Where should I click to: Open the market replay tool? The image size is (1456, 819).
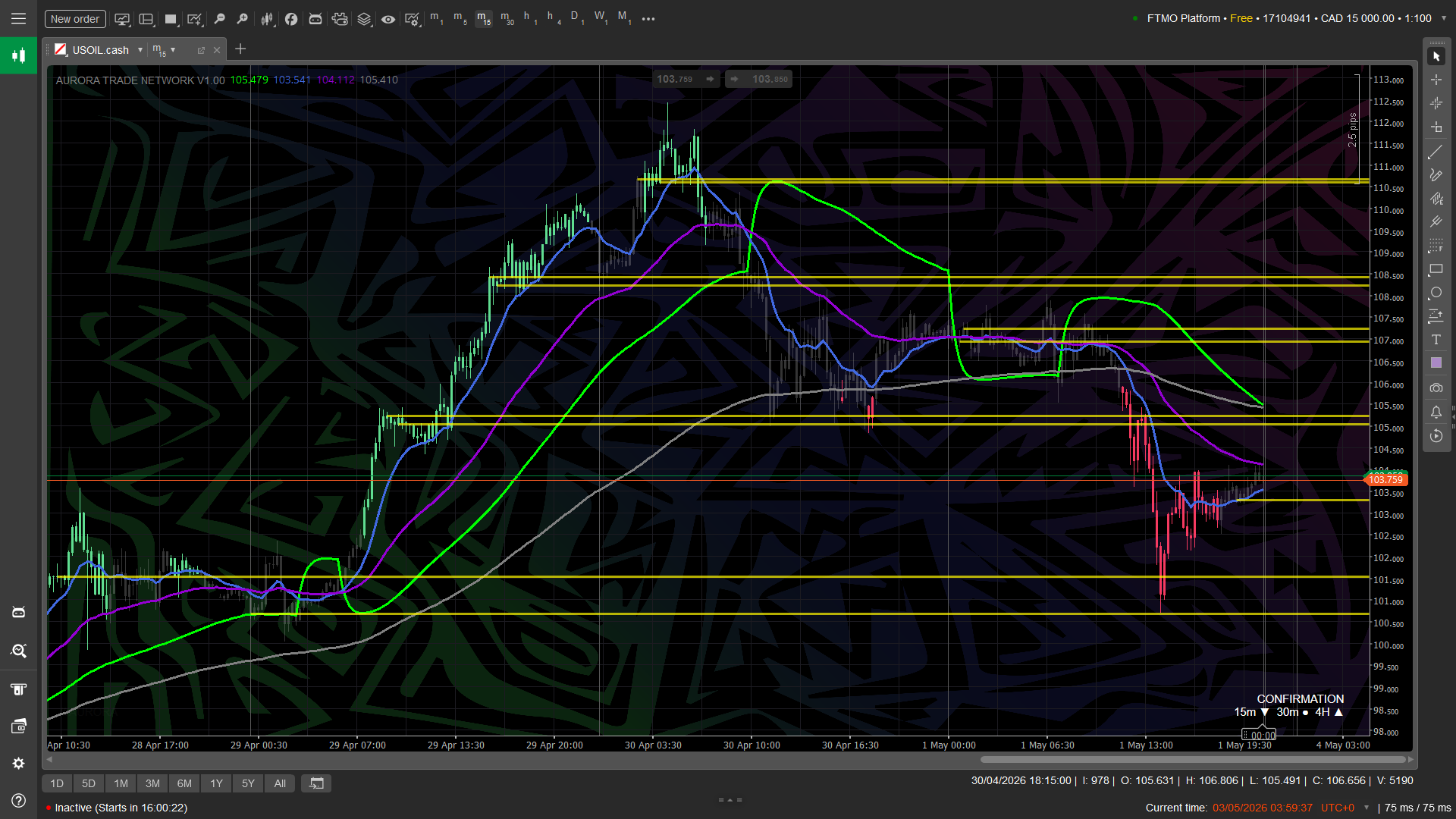click(x=1436, y=436)
